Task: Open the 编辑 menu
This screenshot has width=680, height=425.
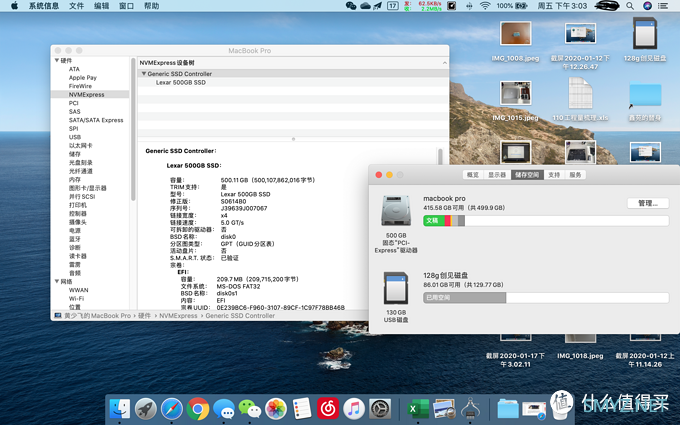Action: (x=101, y=6)
